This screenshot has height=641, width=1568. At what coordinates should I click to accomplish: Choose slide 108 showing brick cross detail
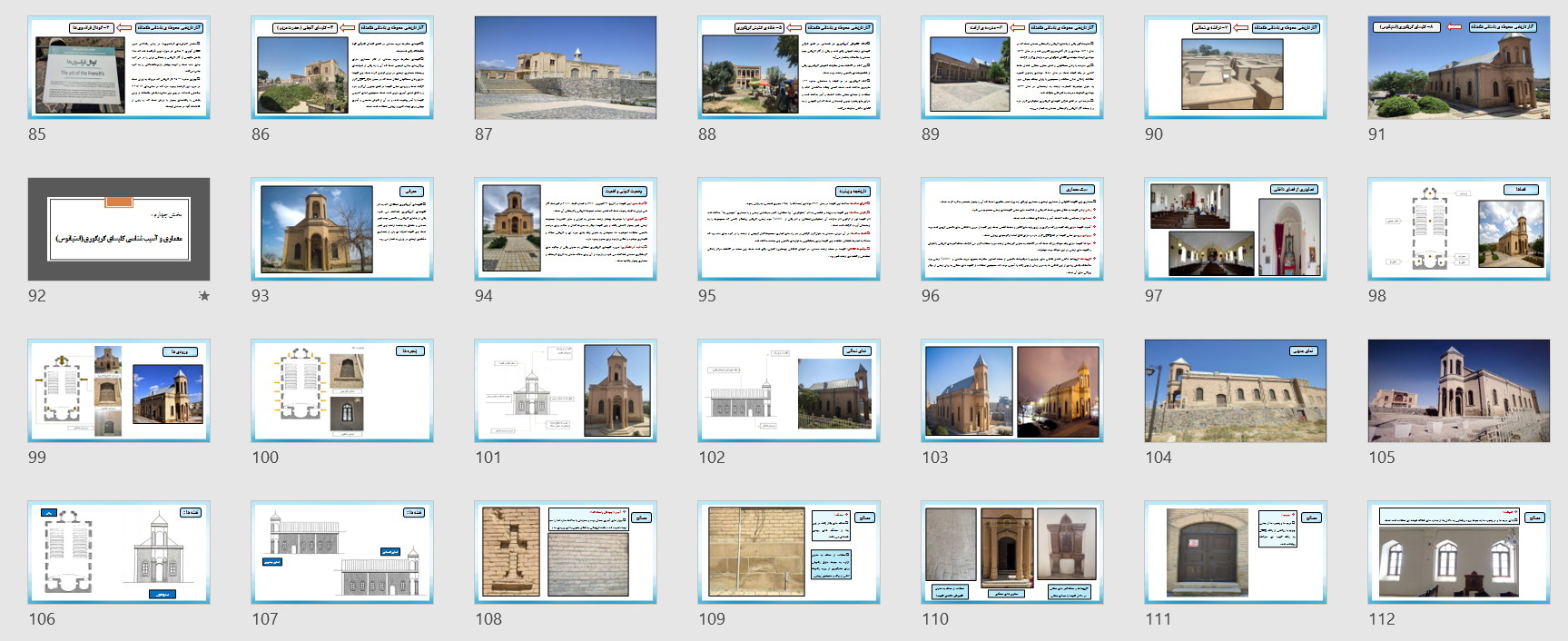point(565,552)
